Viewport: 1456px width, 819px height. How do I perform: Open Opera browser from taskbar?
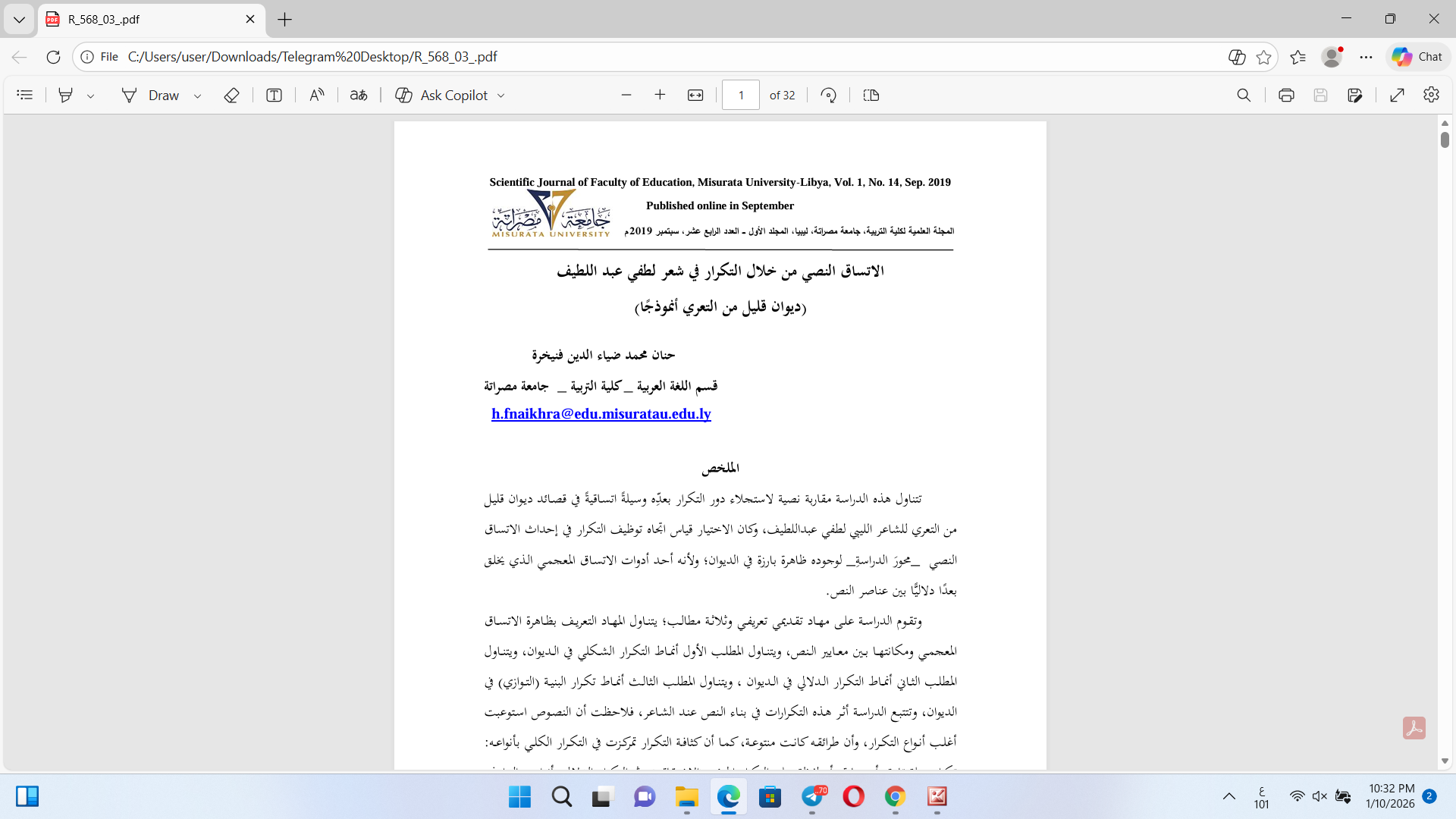[854, 796]
